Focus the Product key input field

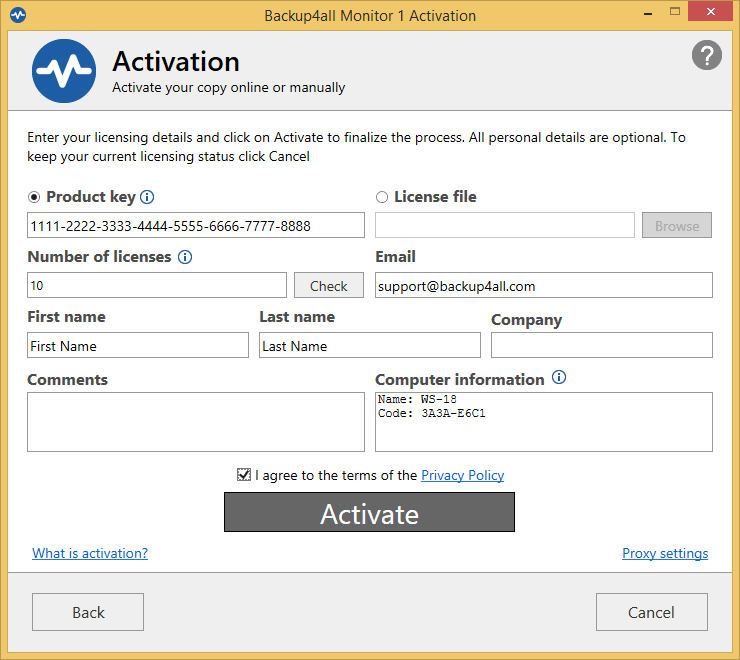pyautogui.click(x=196, y=225)
